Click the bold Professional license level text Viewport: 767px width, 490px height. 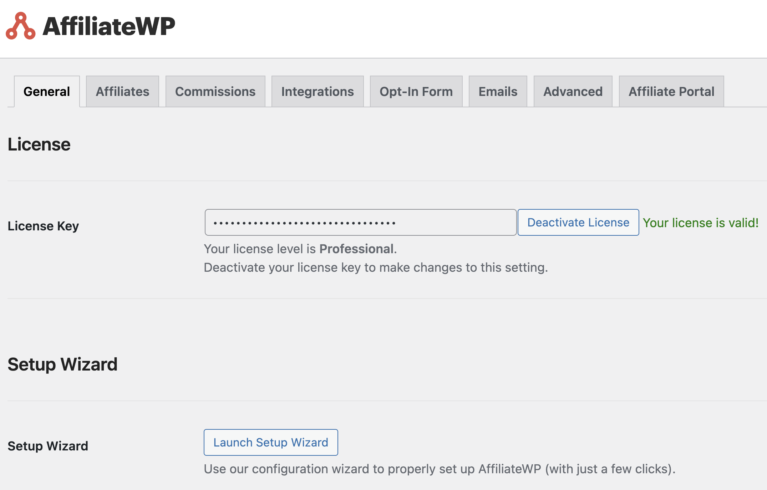click(356, 249)
